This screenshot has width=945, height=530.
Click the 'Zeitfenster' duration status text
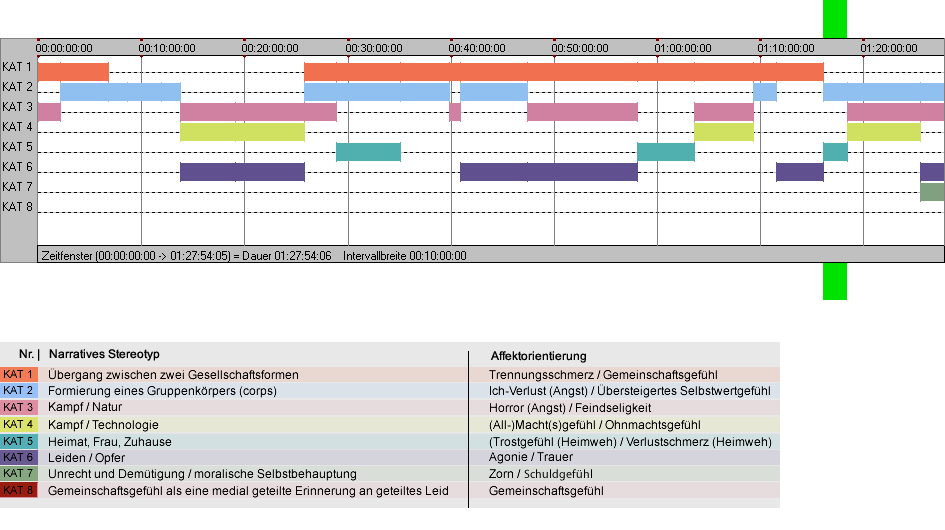point(186,256)
